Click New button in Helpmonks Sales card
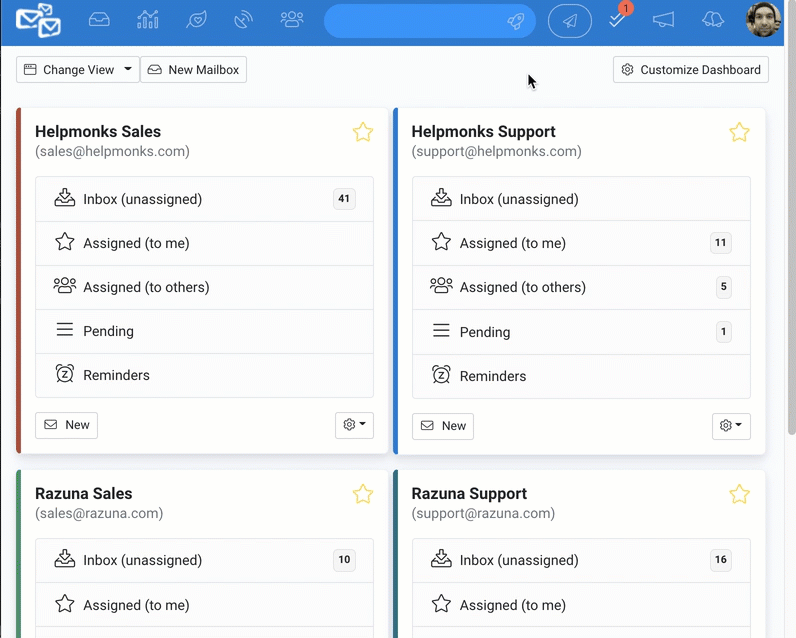This screenshot has height=638, width=796. coord(67,425)
